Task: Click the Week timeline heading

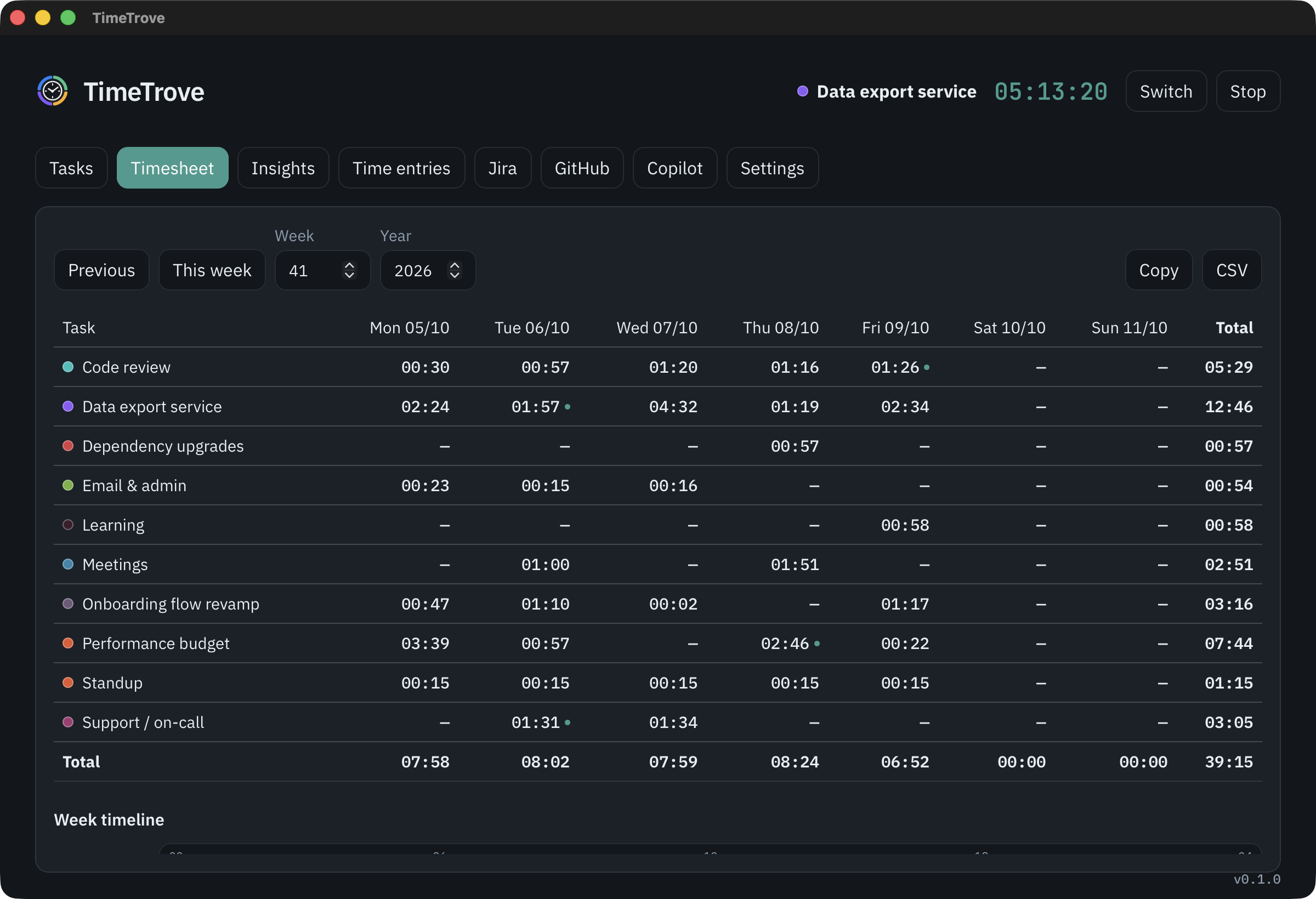Action: click(x=109, y=820)
